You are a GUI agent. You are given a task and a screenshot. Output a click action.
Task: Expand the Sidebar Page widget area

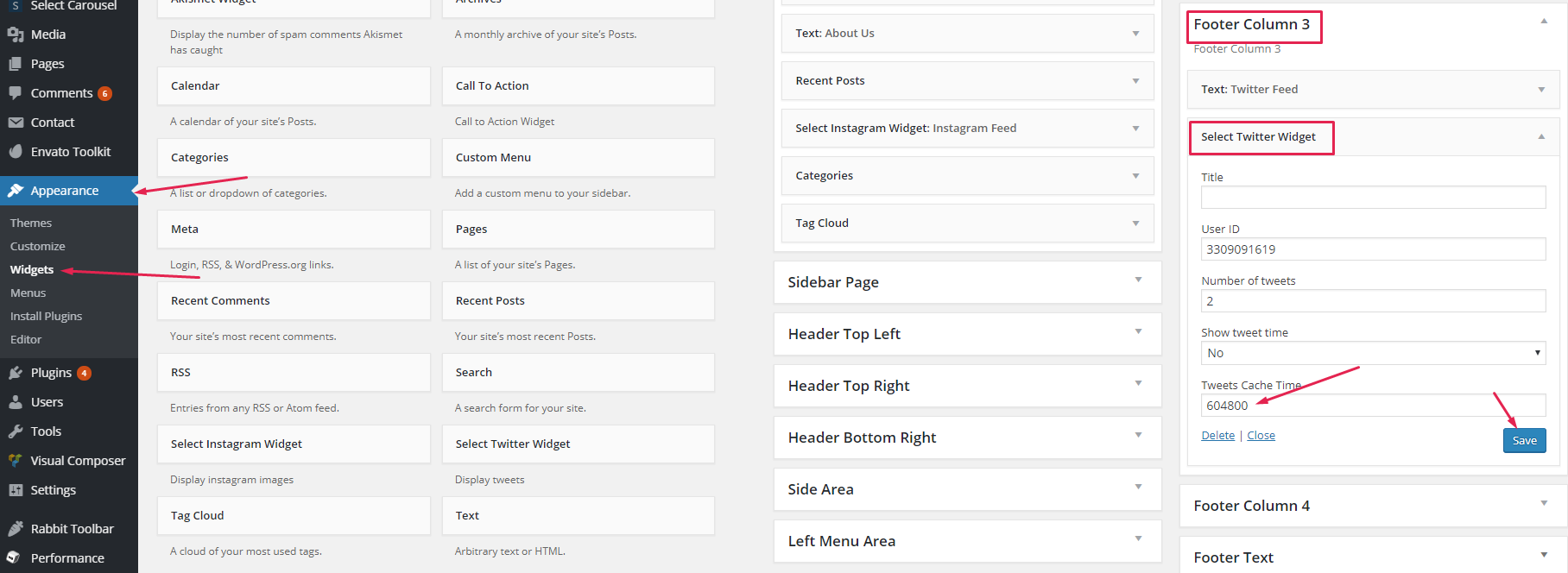click(1138, 280)
